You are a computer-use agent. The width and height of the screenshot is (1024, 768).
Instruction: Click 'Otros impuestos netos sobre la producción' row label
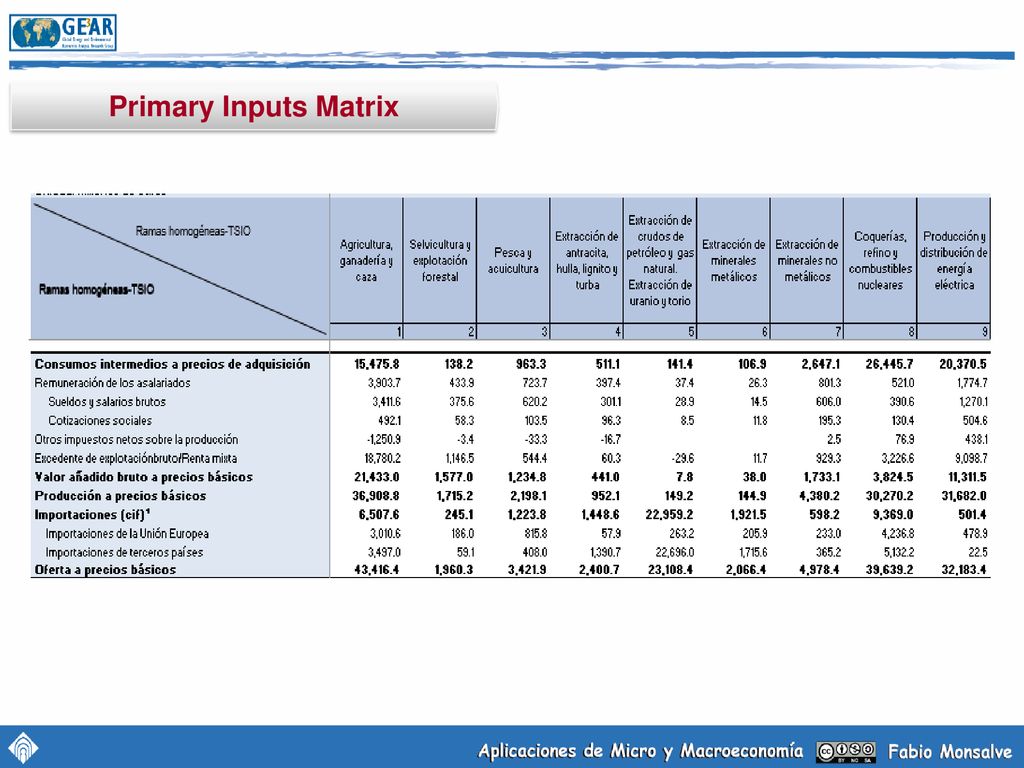[x=136, y=440]
